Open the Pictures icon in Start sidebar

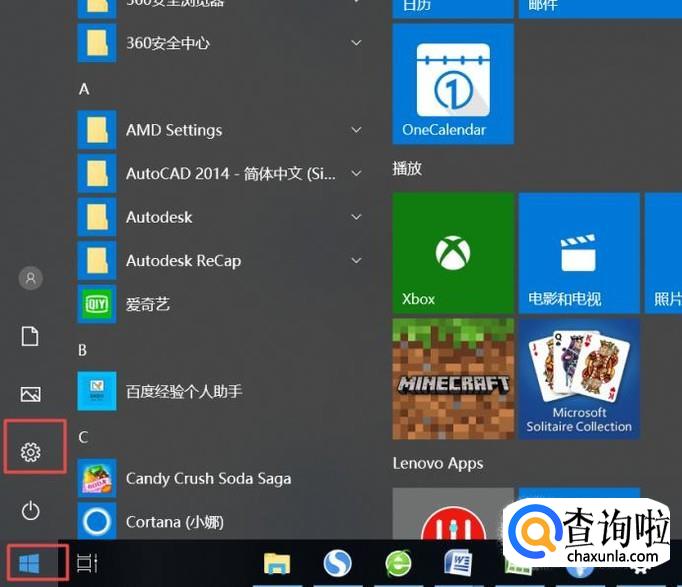coord(30,394)
